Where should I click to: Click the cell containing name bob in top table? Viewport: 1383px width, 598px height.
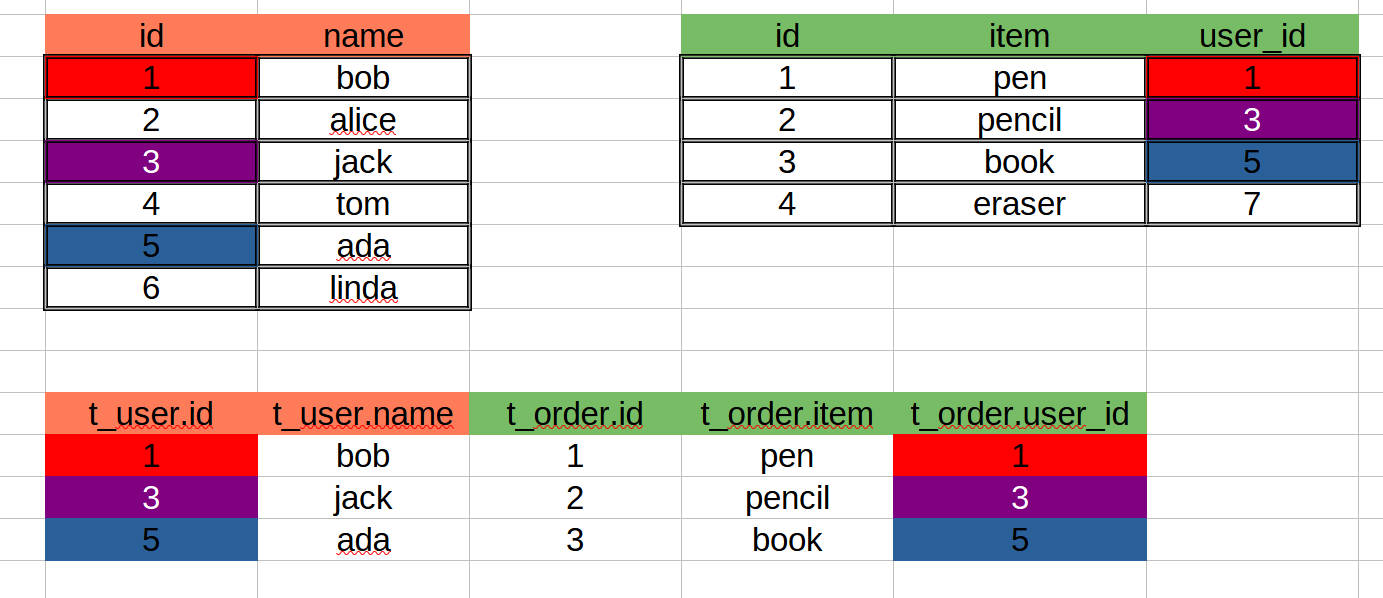point(363,78)
